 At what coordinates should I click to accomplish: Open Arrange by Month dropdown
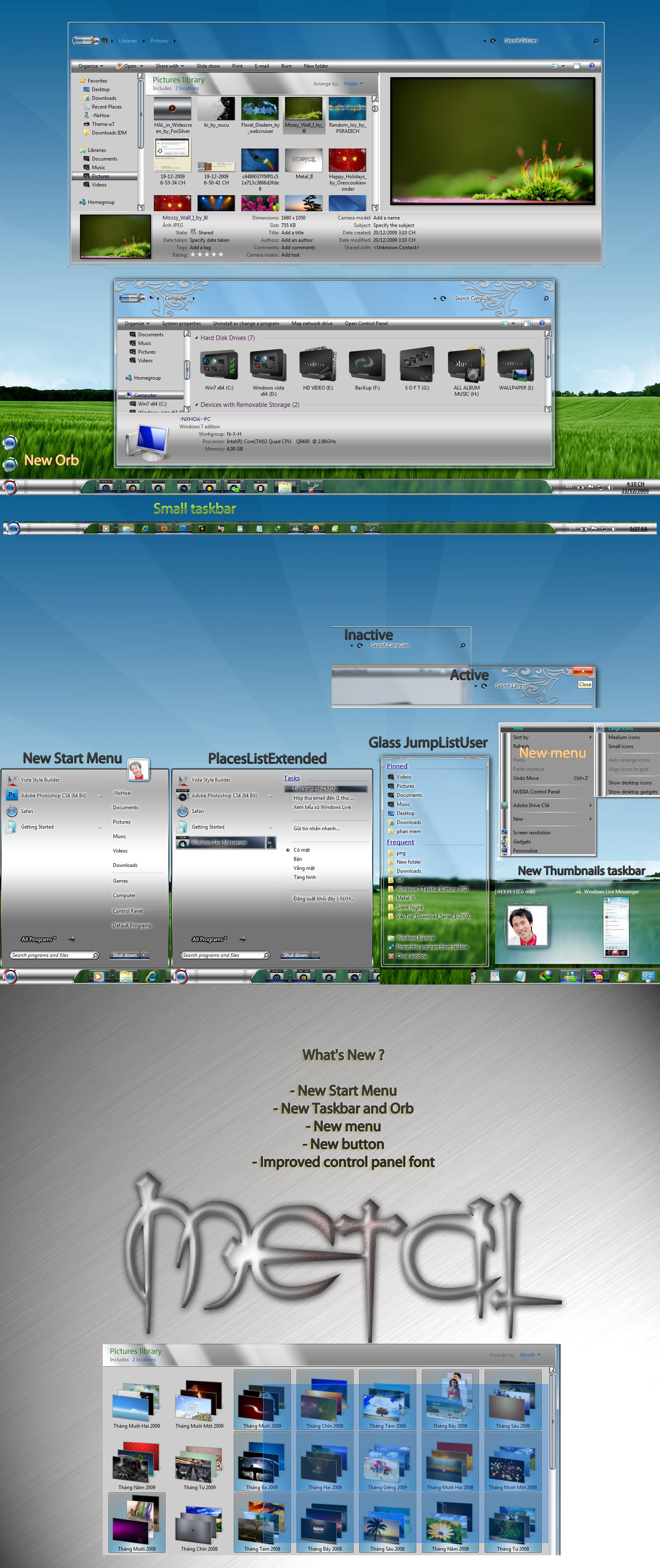(530, 1355)
